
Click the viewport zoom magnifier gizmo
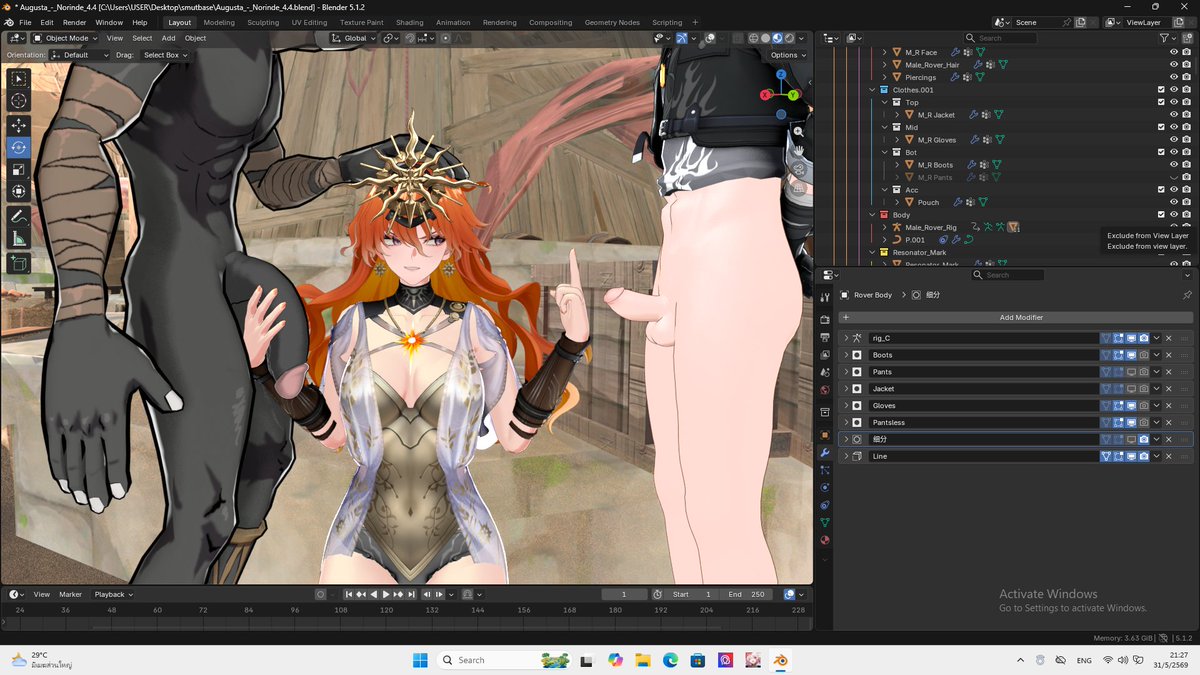tap(798, 131)
